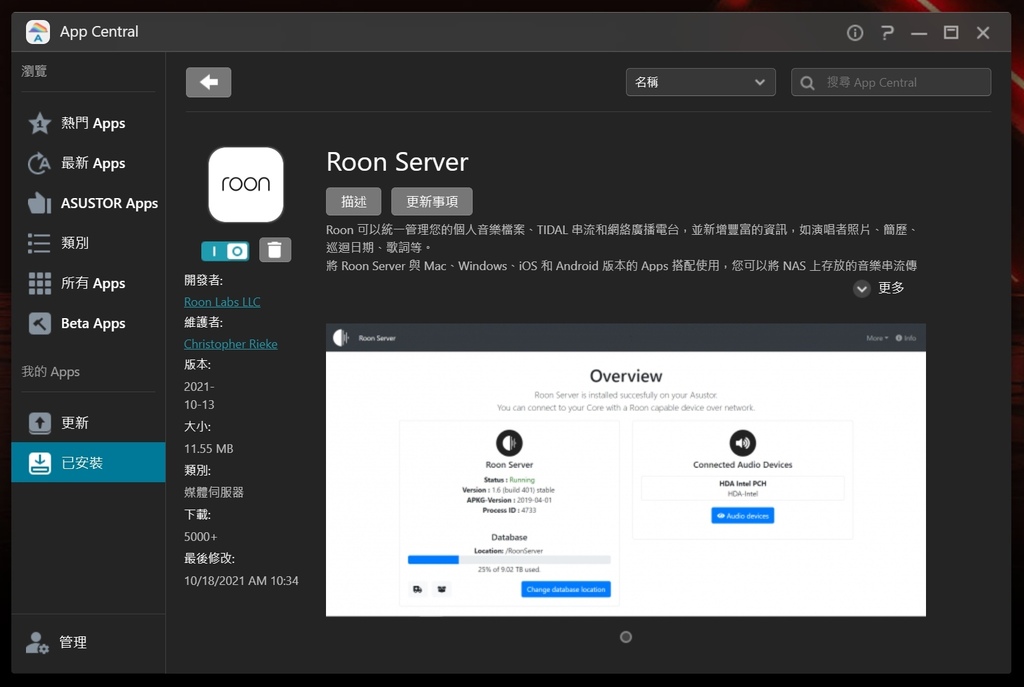1024x687 pixels.
Task: Click the search magnifier icon
Action: click(x=807, y=83)
